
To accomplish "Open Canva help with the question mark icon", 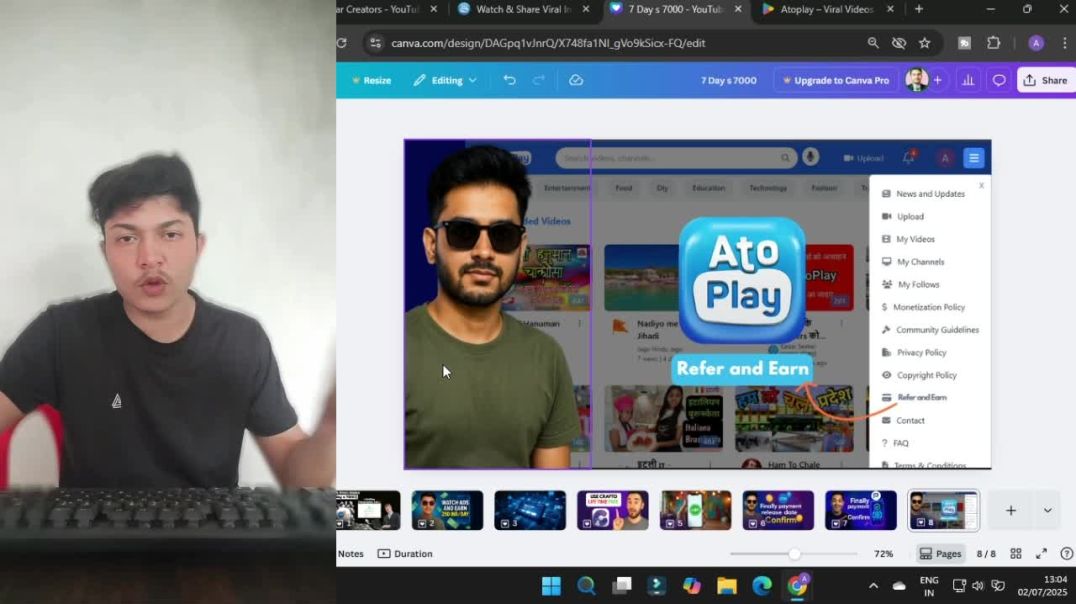I will point(1068,553).
